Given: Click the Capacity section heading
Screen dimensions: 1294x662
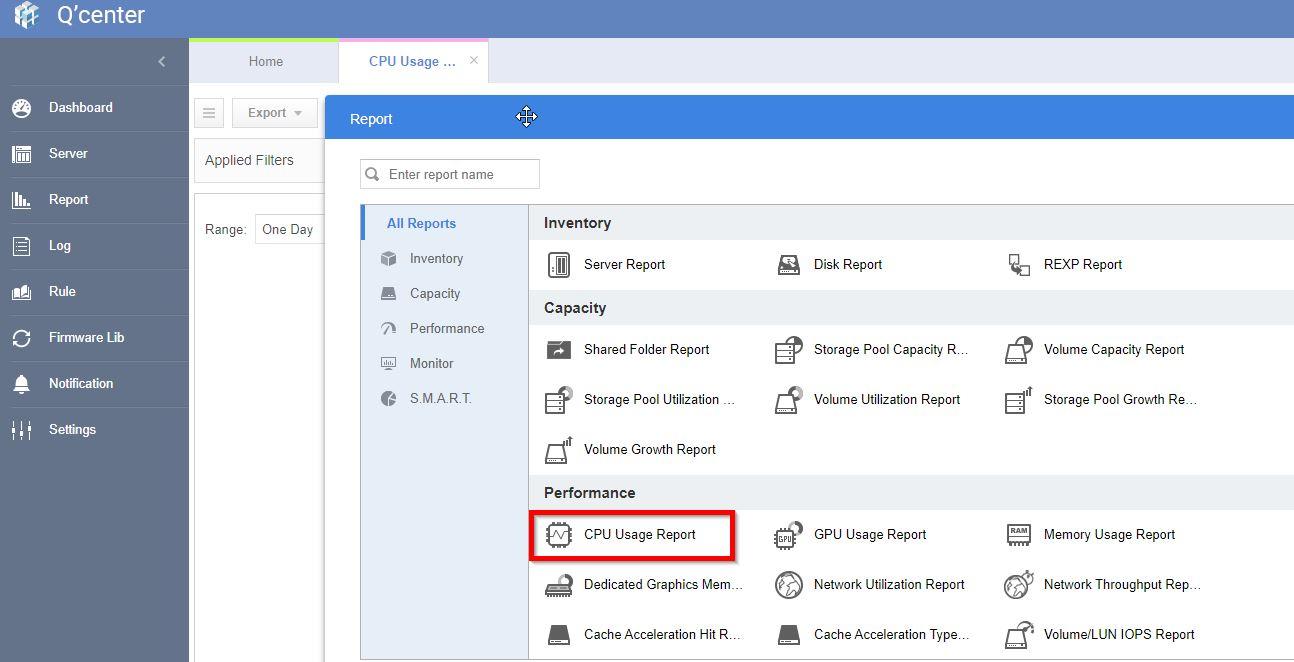Looking at the screenshot, I should (575, 308).
